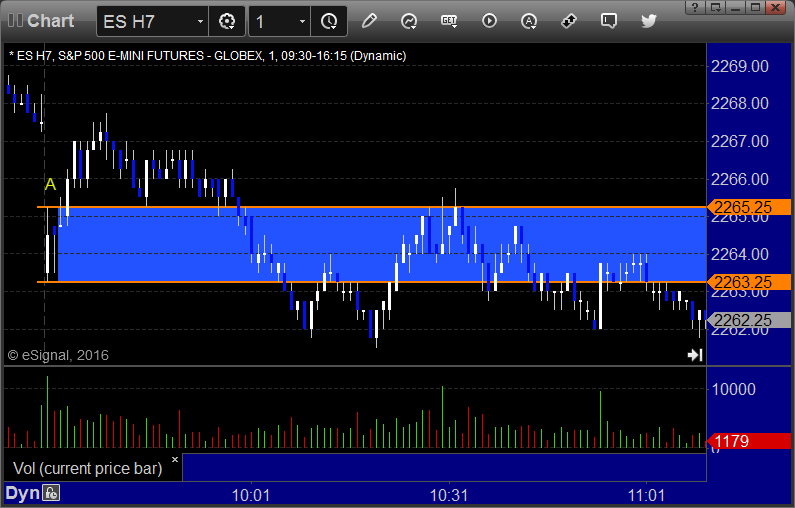The height and width of the screenshot is (508, 795).
Task: Click the scroll-to-latest-bar arrow icon
Action: [x=695, y=355]
